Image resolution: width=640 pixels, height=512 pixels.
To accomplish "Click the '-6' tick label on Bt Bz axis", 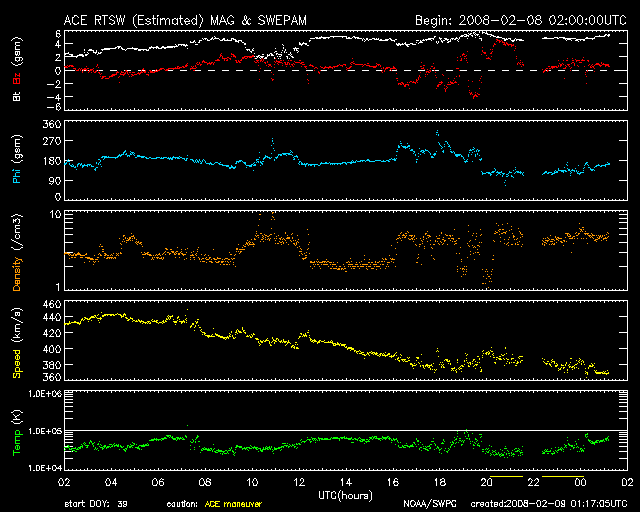I will pyautogui.click(x=53, y=107).
